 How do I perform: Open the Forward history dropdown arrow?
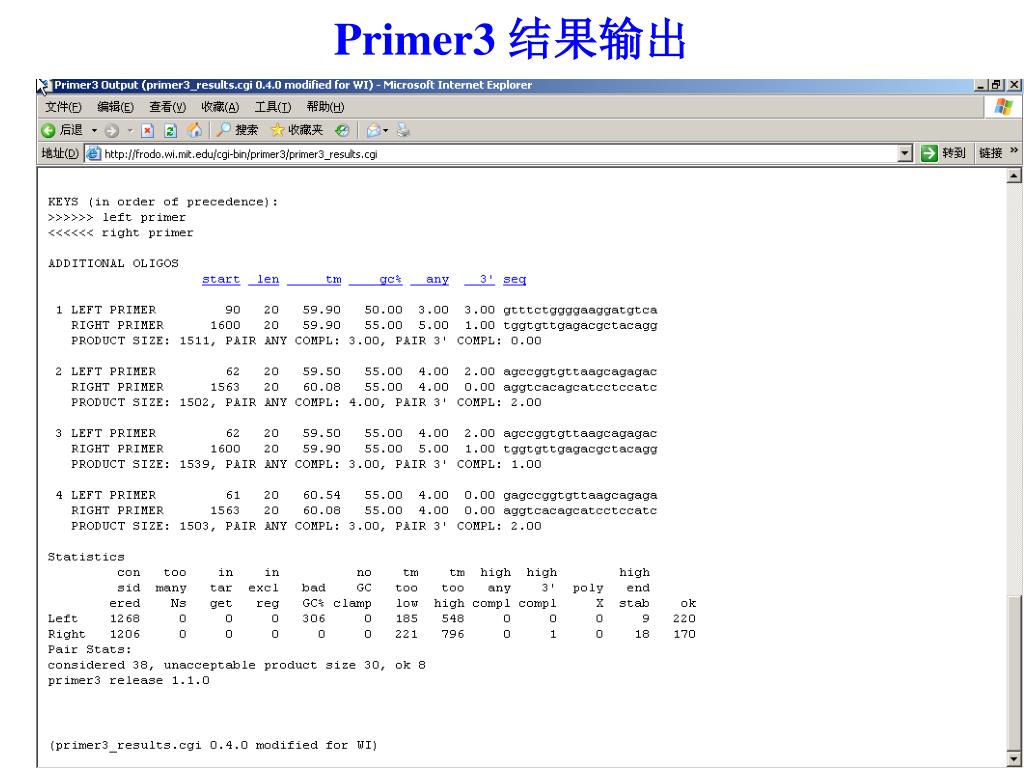point(129,131)
